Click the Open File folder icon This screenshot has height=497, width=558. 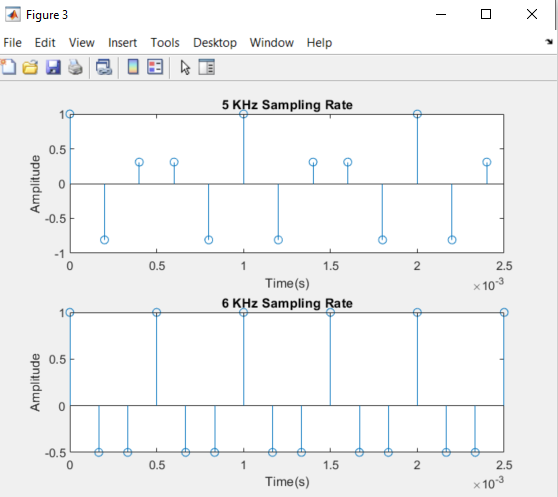(x=30, y=67)
